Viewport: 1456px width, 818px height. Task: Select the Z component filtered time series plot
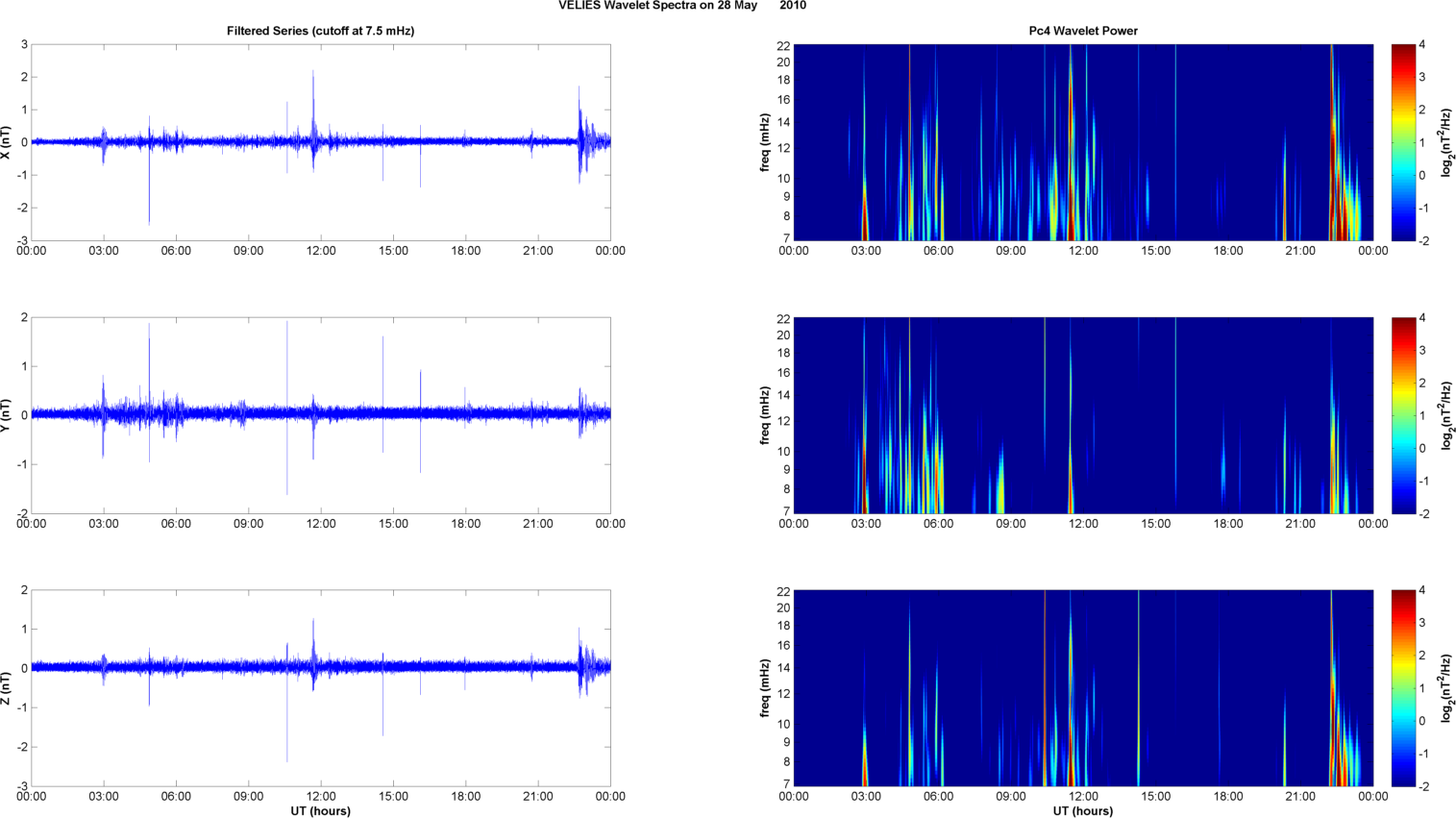coord(320,688)
